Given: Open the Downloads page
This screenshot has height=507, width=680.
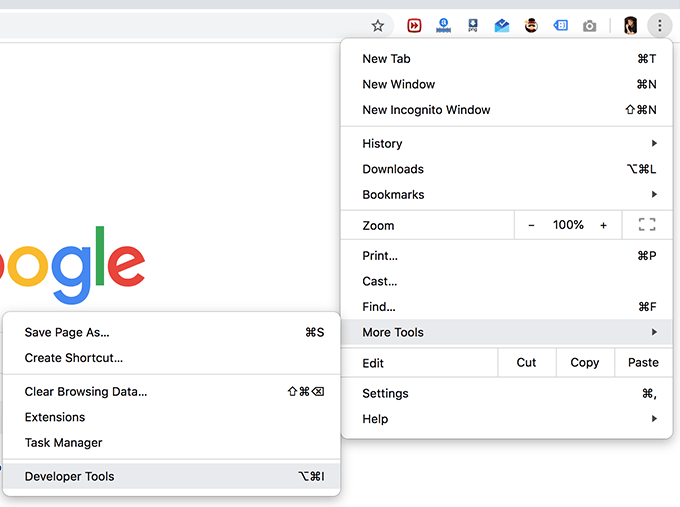Looking at the screenshot, I should (507, 169).
